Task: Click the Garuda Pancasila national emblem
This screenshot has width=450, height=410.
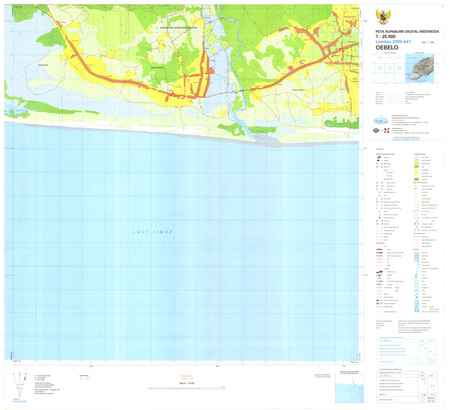Action: [x=383, y=17]
